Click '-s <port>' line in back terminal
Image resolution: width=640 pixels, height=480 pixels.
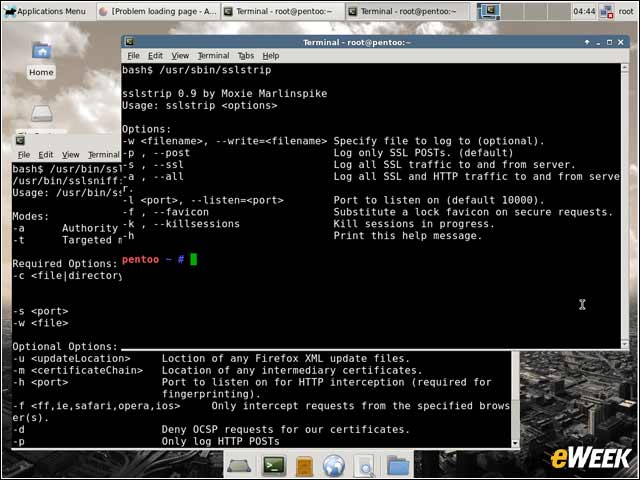(x=40, y=311)
